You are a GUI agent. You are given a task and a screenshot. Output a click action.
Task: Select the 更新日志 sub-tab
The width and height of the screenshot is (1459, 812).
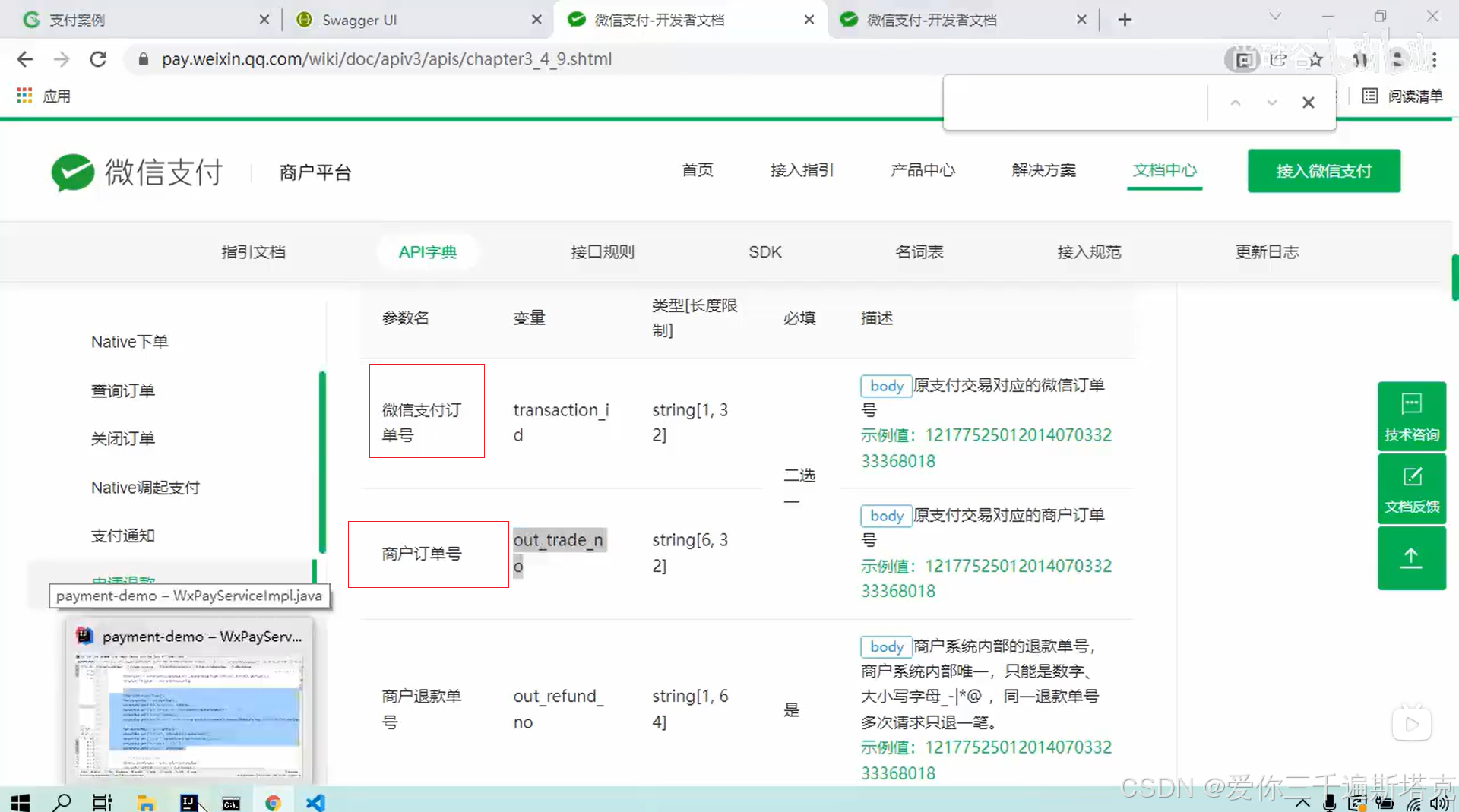[1267, 252]
